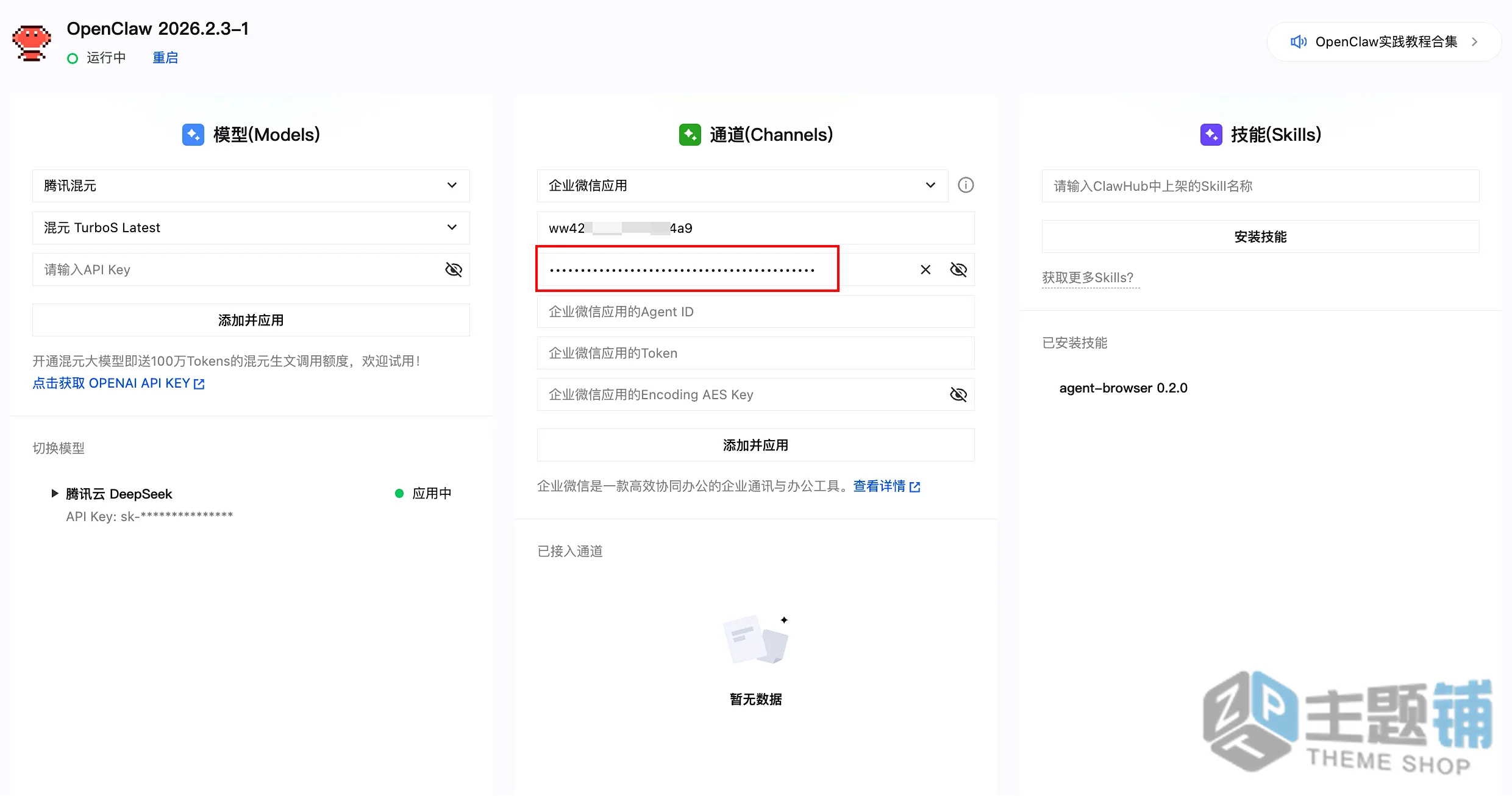Click the green 应用中 status dot
This screenshot has height=796, width=1512.
point(399,493)
